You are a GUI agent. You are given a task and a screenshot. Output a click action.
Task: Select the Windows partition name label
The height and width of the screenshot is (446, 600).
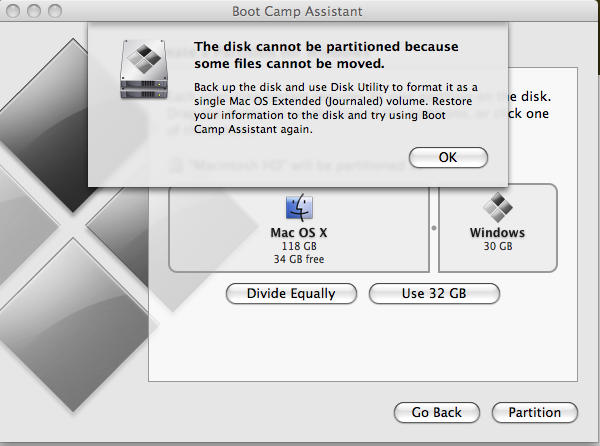[x=497, y=233]
